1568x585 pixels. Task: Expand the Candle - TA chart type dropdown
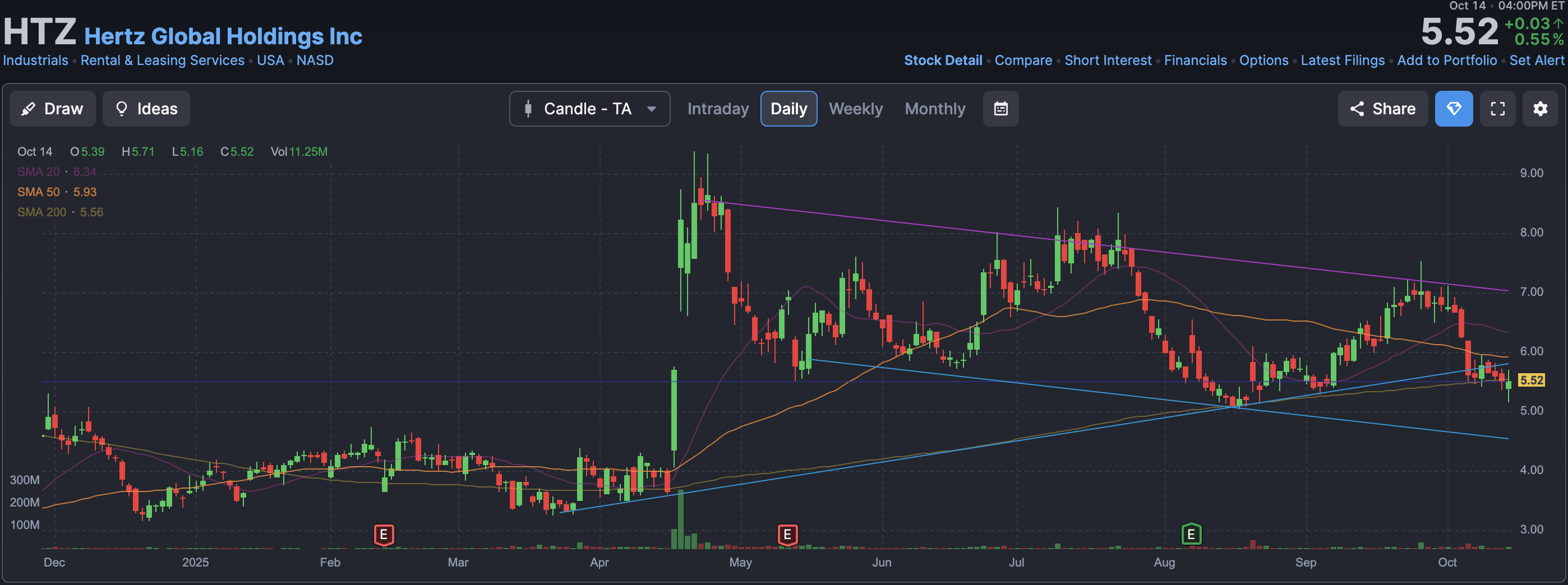click(x=589, y=109)
